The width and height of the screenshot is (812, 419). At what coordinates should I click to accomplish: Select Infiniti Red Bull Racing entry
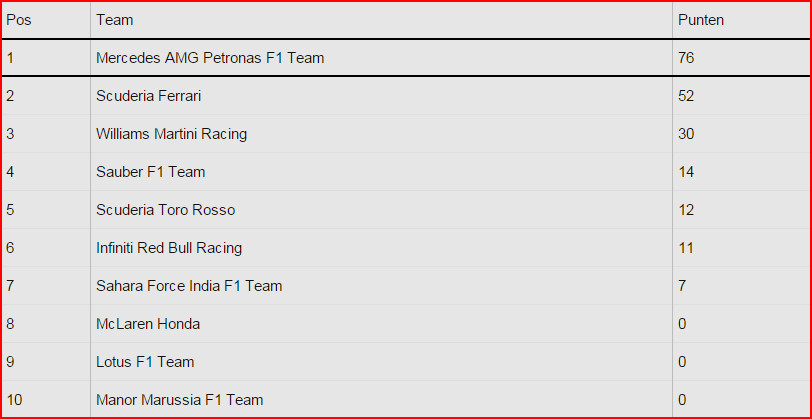169,248
